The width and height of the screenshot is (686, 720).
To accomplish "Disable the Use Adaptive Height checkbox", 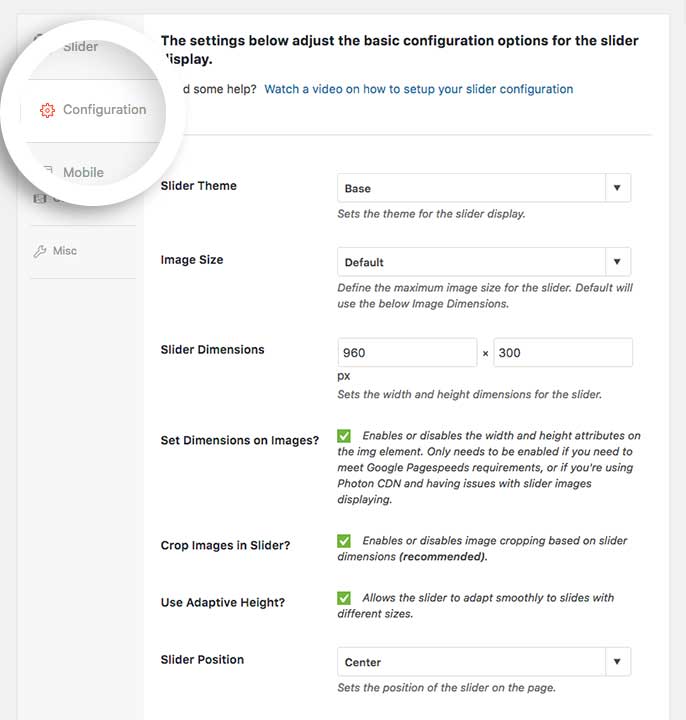I will pos(344,598).
